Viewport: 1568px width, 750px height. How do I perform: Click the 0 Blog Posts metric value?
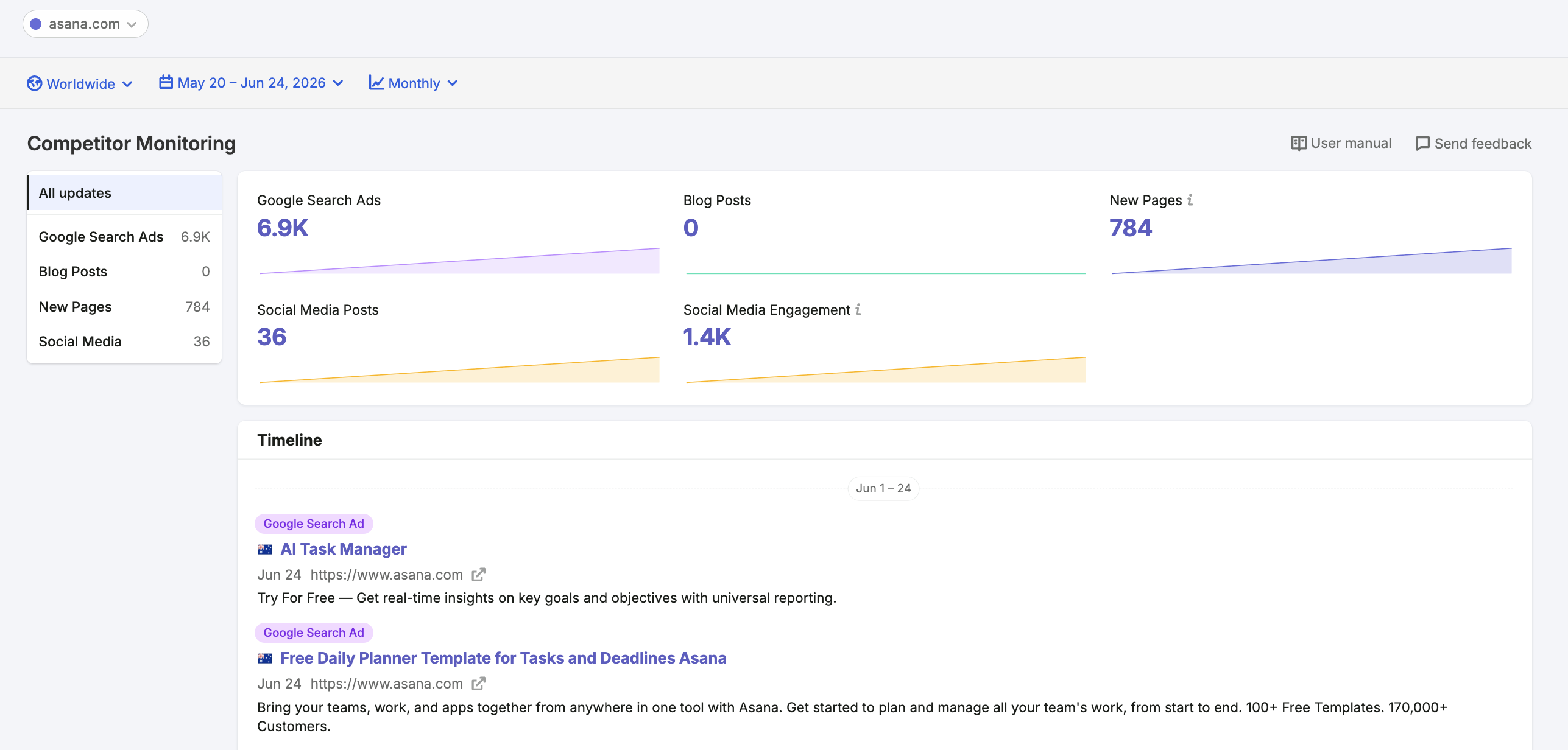(x=691, y=228)
